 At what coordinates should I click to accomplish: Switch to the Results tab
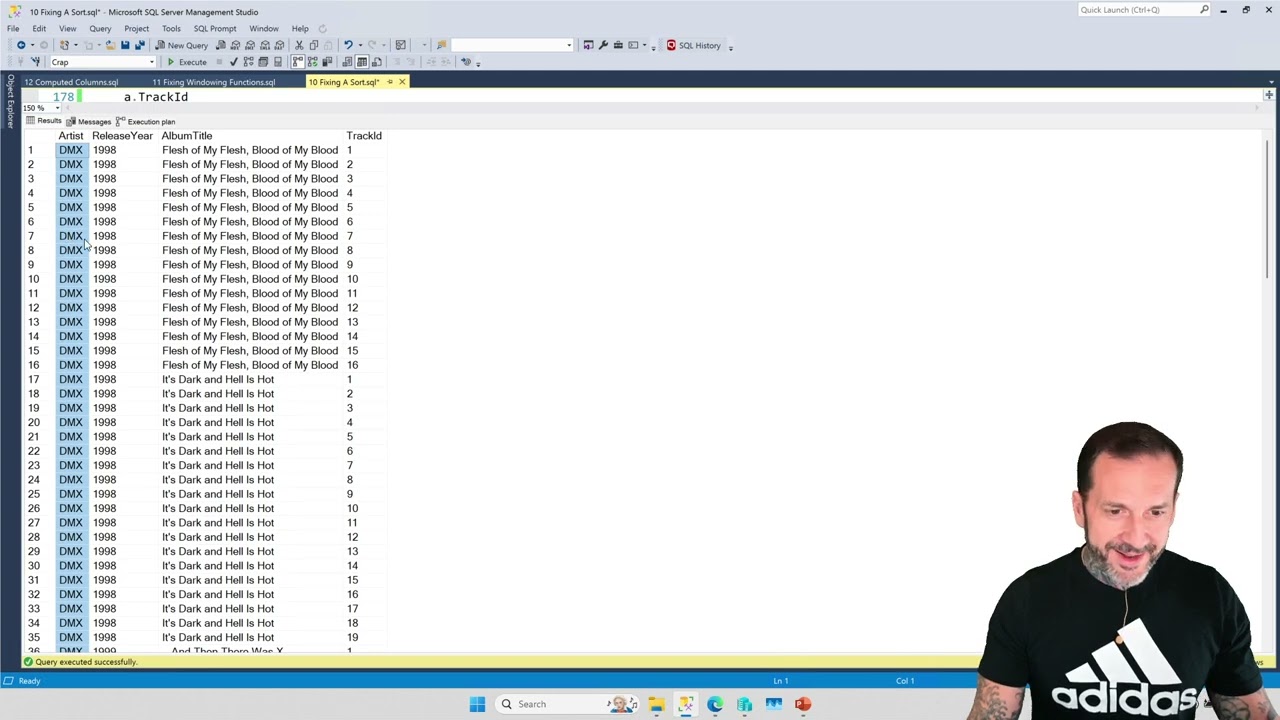tap(44, 121)
